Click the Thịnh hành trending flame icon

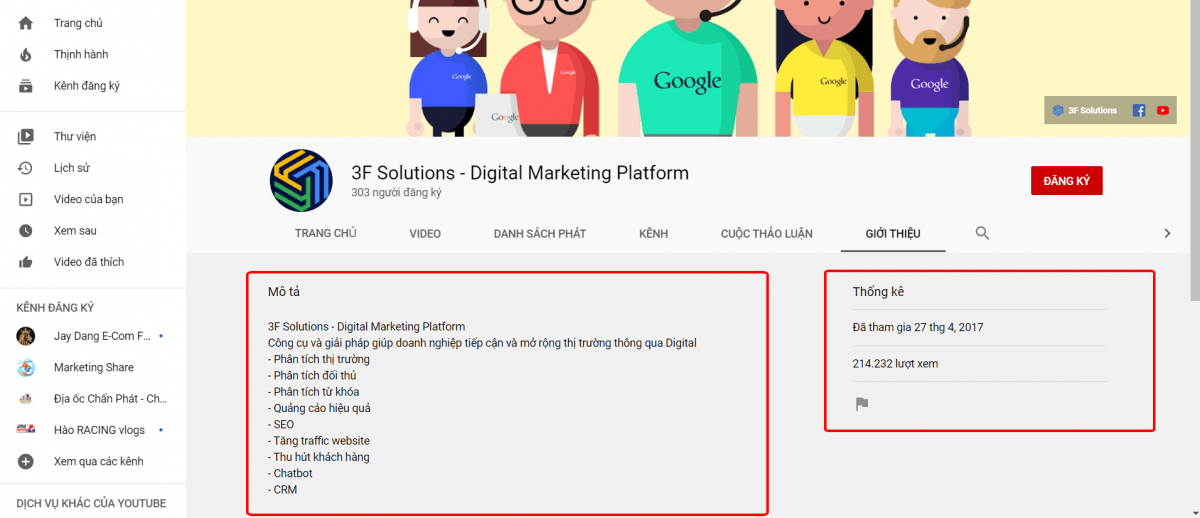pos(26,54)
